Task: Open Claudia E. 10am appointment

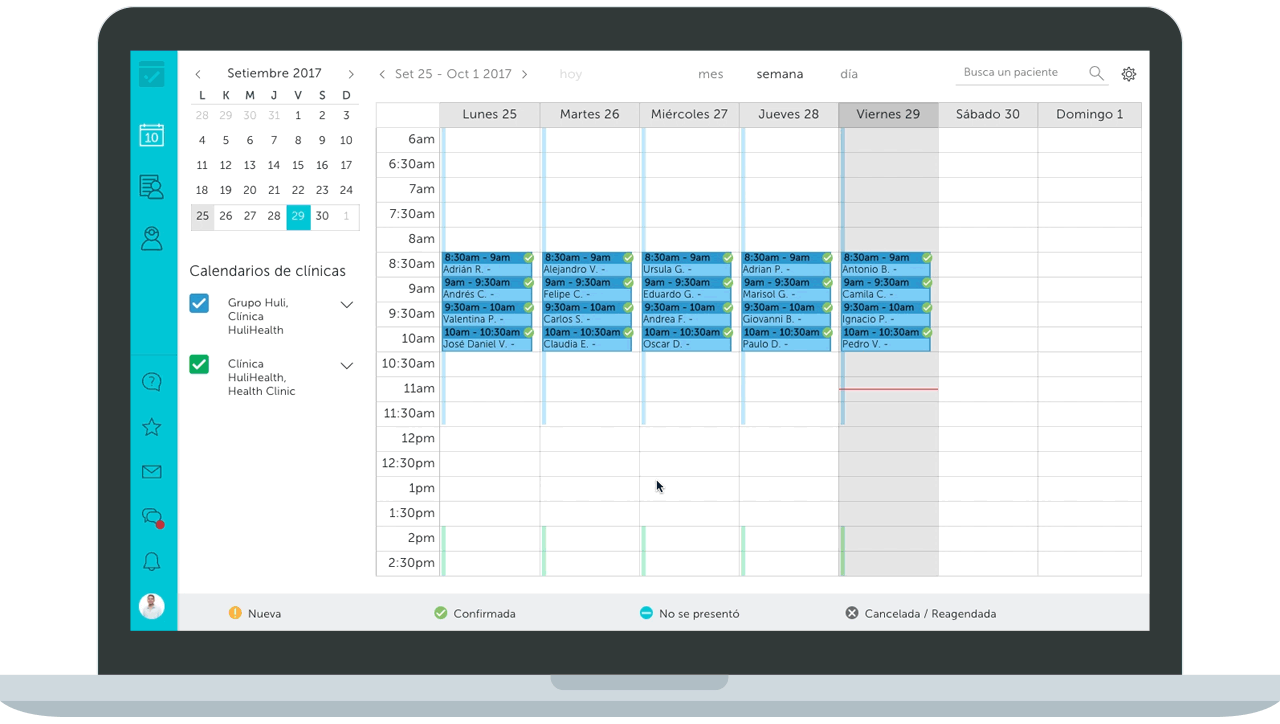Action: [x=587, y=339]
